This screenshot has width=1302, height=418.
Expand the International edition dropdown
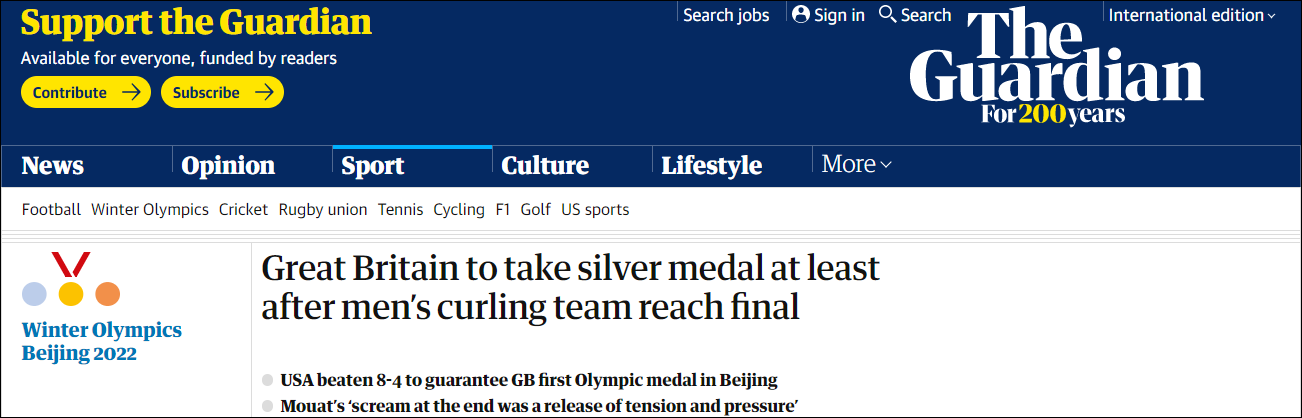click(1192, 15)
